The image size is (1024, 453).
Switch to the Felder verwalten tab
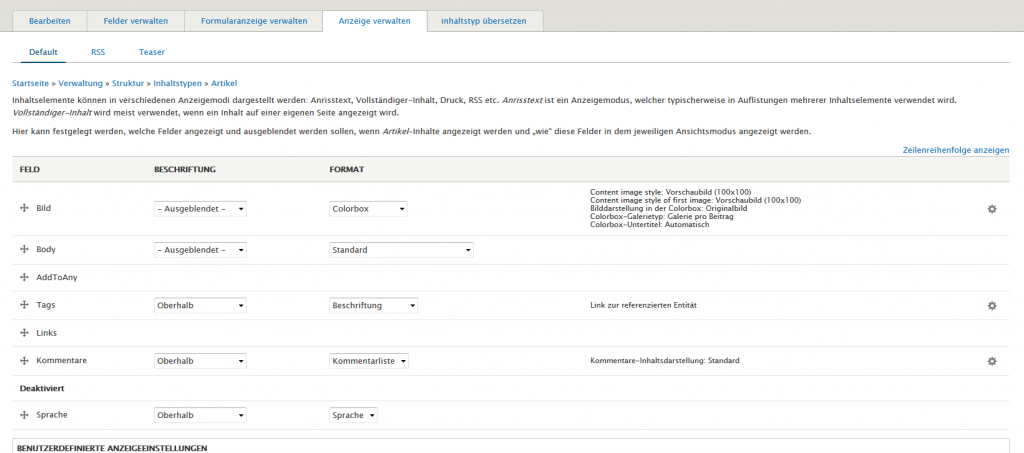click(x=136, y=20)
